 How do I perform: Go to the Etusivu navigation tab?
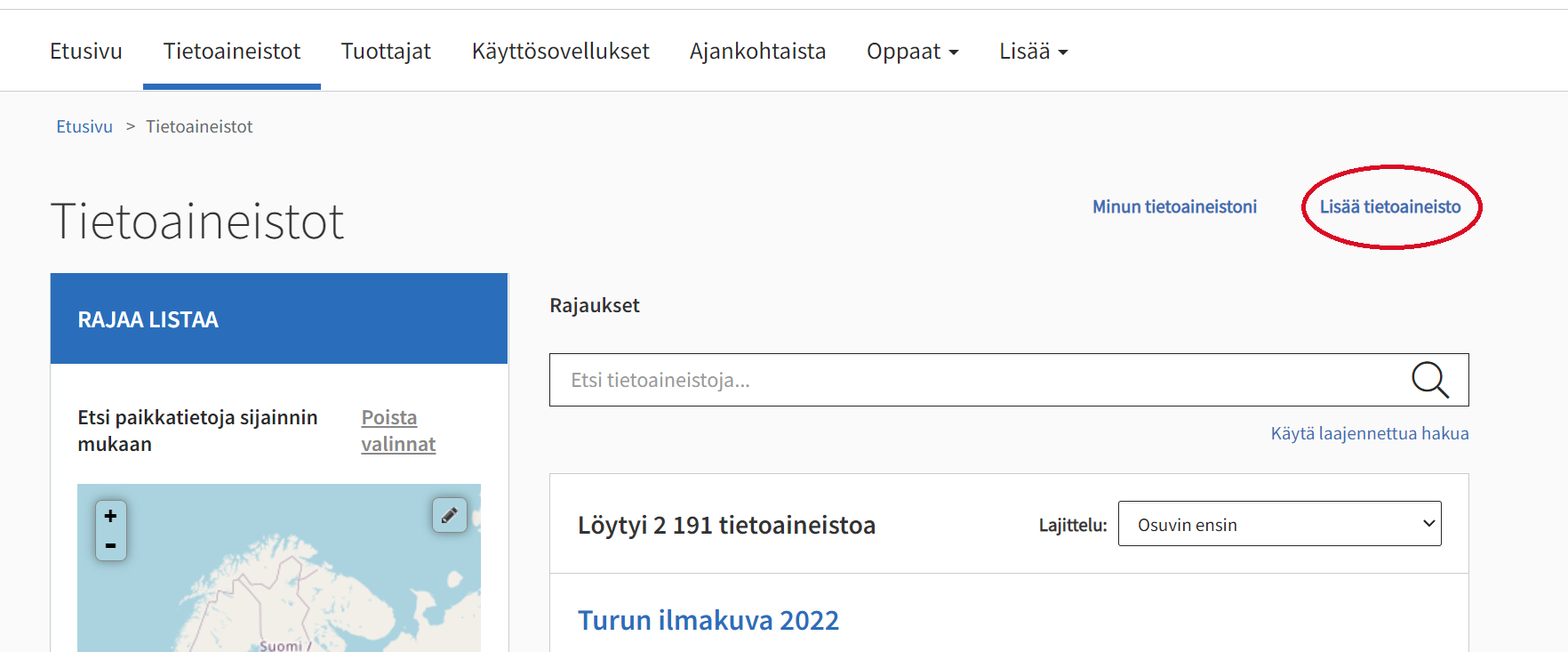[86, 52]
